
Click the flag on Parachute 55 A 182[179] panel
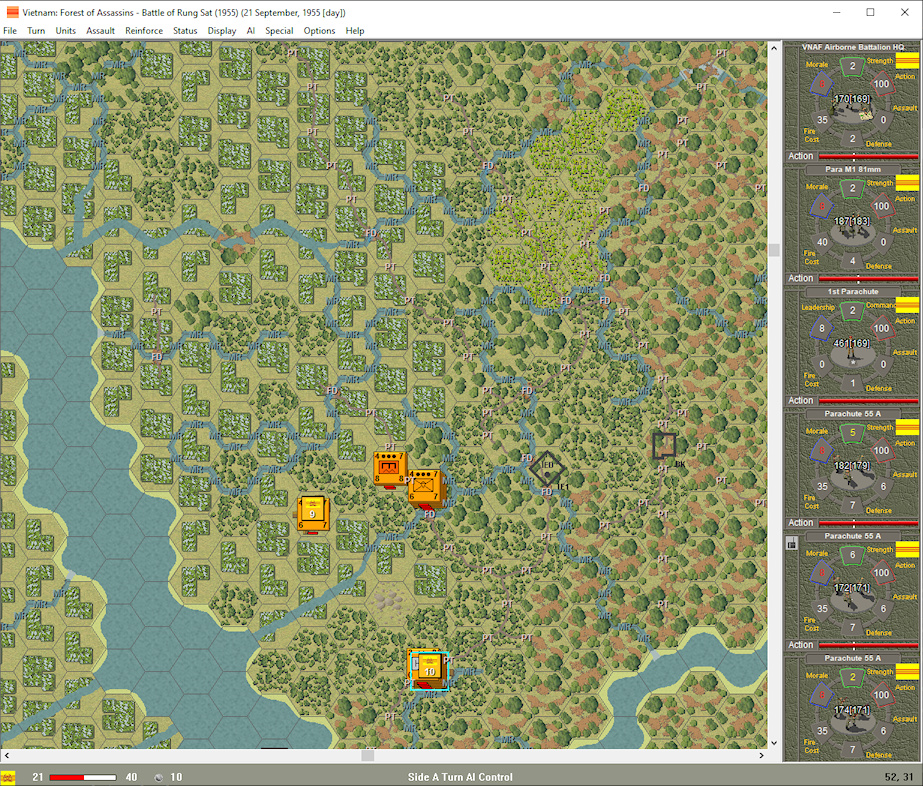(x=907, y=427)
